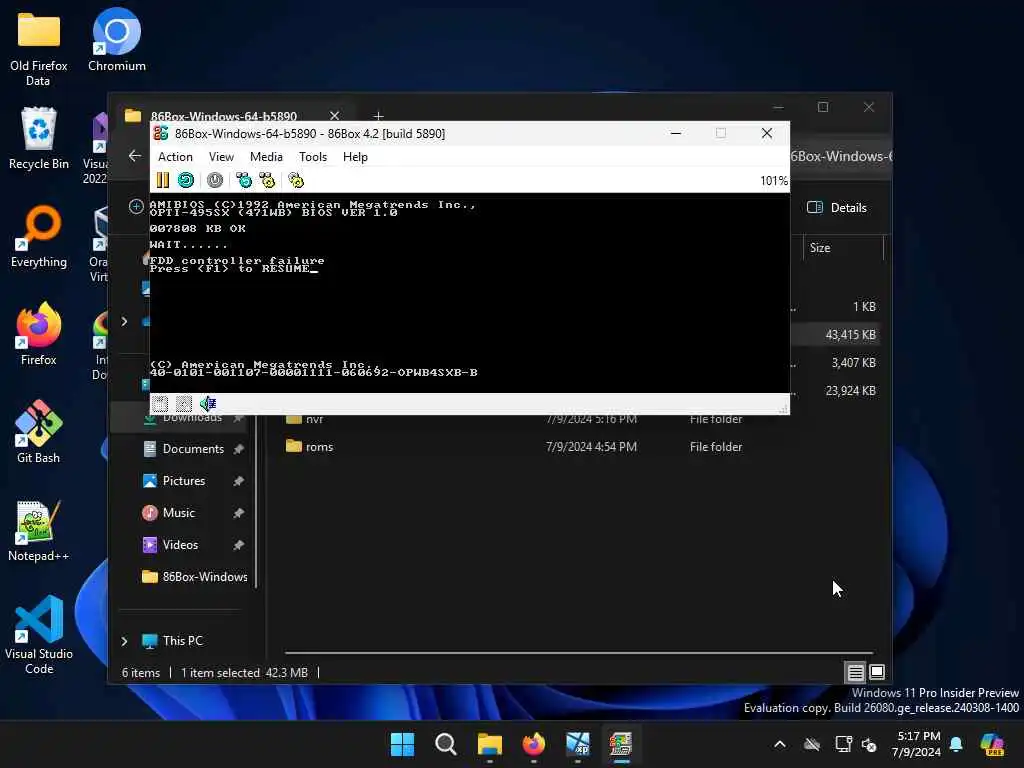This screenshot has height=768, width=1024.
Task: Toggle the Details pane in File Explorer
Action: tap(837, 208)
